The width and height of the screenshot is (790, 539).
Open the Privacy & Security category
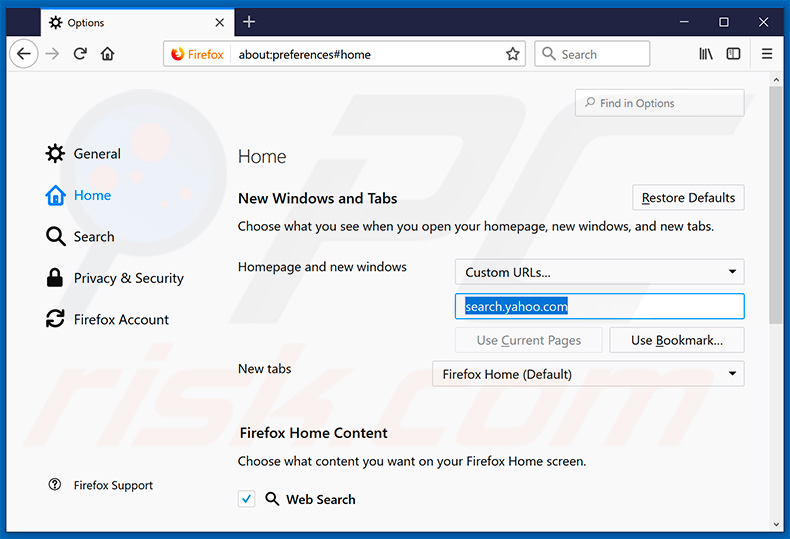coord(115,278)
